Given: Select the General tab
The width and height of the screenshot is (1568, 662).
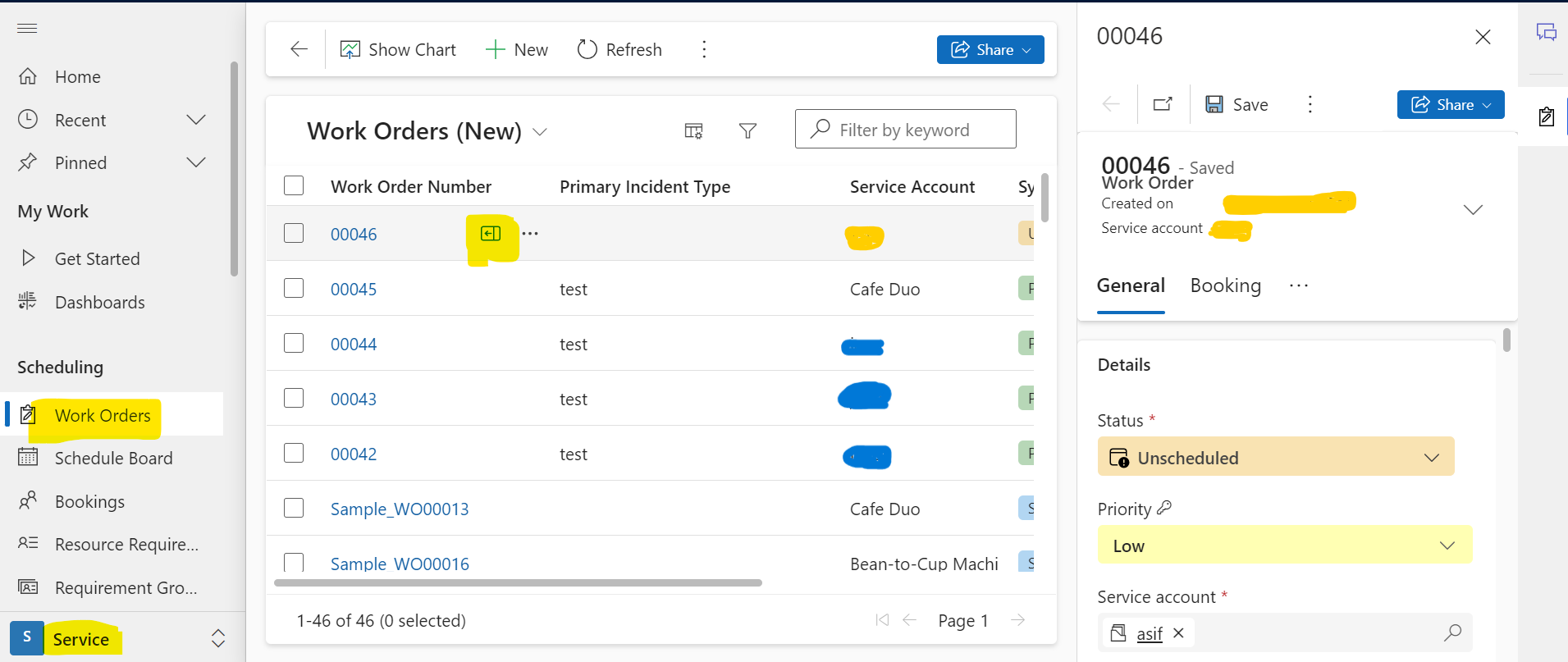Looking at the screenshot, I should tap(1131, 285).
